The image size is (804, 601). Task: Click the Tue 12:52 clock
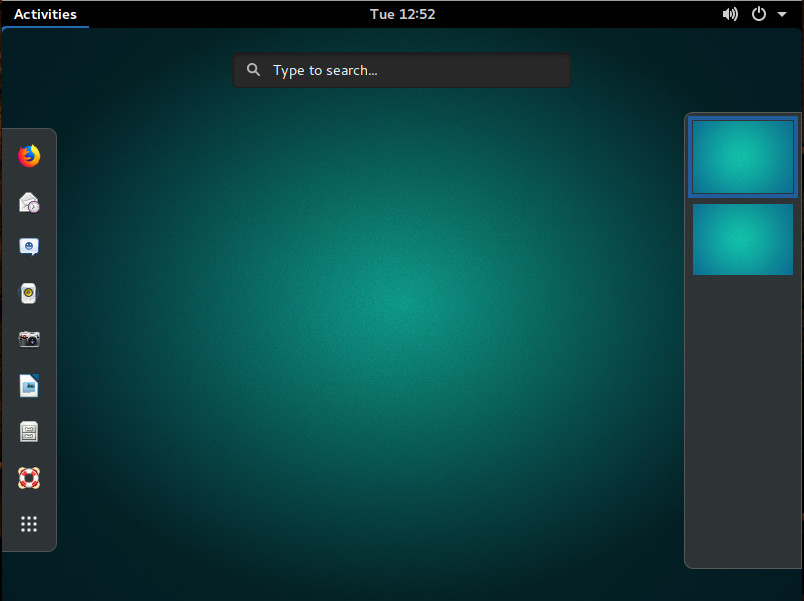point(402,14)
